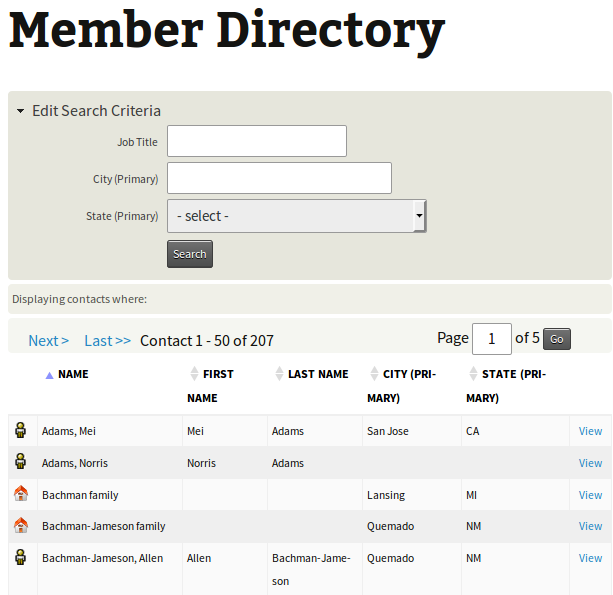This screenshot has height=595, width=613.
Task: Click the household icon beside Bachman-Jameson family
Action: click(x=21, y=525)
